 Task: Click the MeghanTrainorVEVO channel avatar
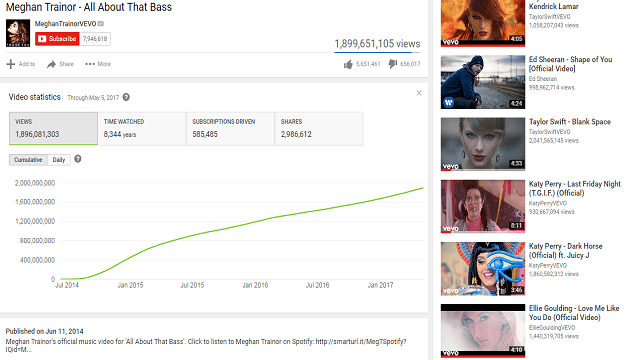coord(18,33)
